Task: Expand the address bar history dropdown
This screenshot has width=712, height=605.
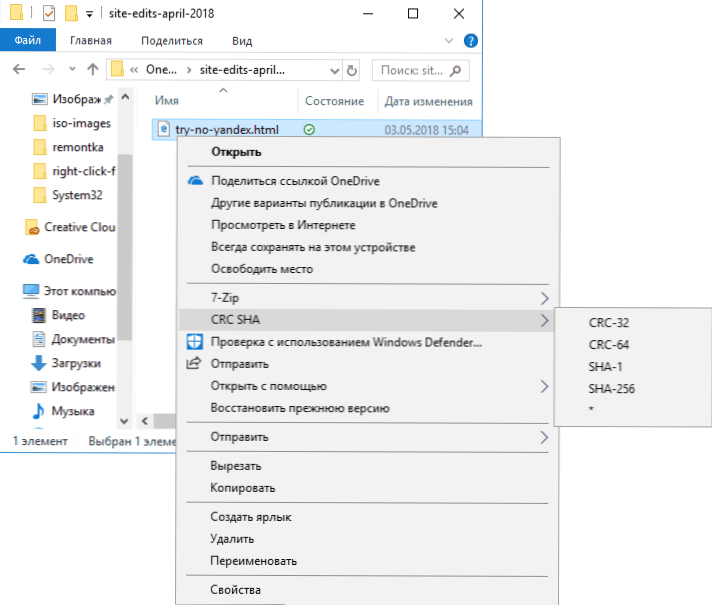Action: 335,71
